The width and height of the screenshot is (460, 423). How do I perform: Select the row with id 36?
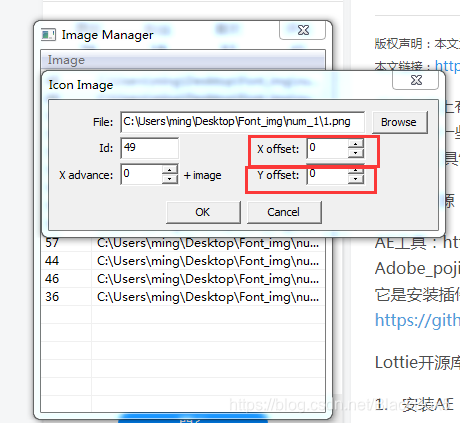coord(183,297)
